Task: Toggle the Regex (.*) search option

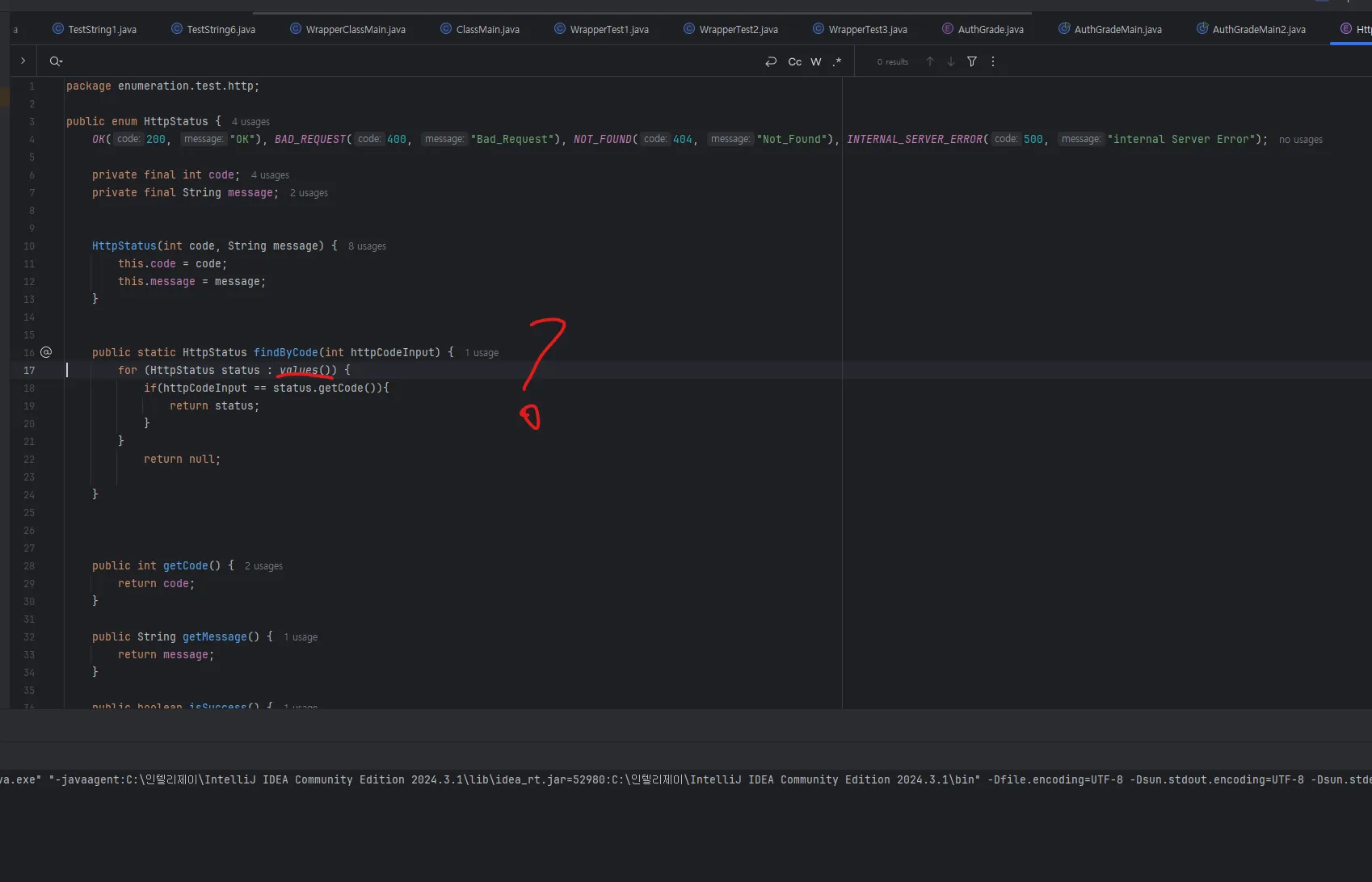Action: pyautogui.click(x=837, y=61)
